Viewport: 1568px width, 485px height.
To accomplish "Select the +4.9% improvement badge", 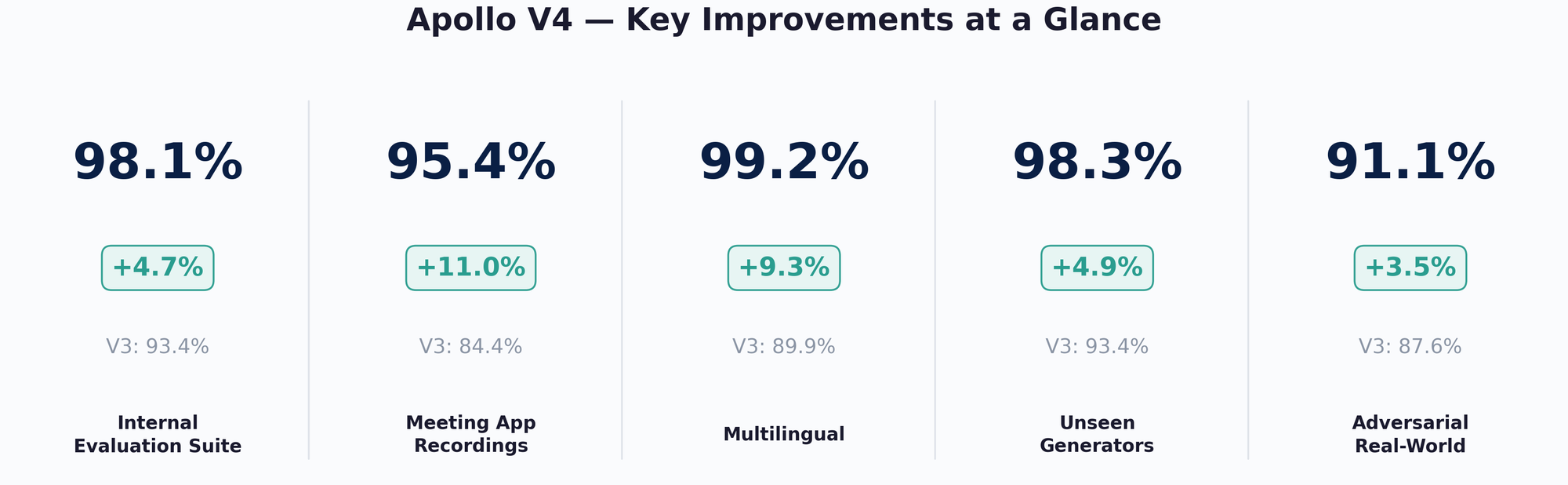I will click(1097, 268).
